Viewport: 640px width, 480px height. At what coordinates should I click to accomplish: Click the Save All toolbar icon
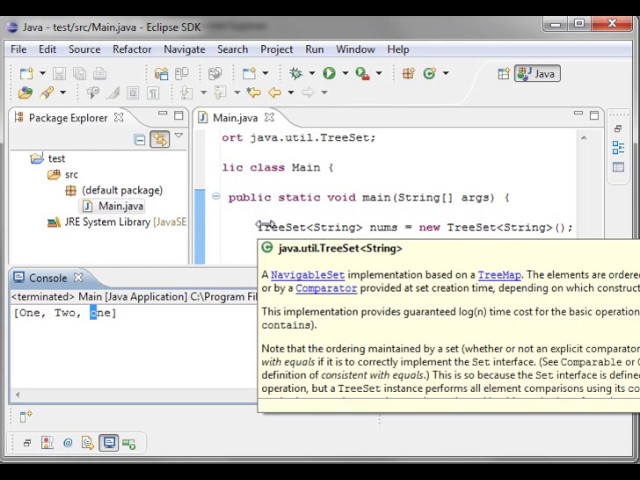click(79, 73)
